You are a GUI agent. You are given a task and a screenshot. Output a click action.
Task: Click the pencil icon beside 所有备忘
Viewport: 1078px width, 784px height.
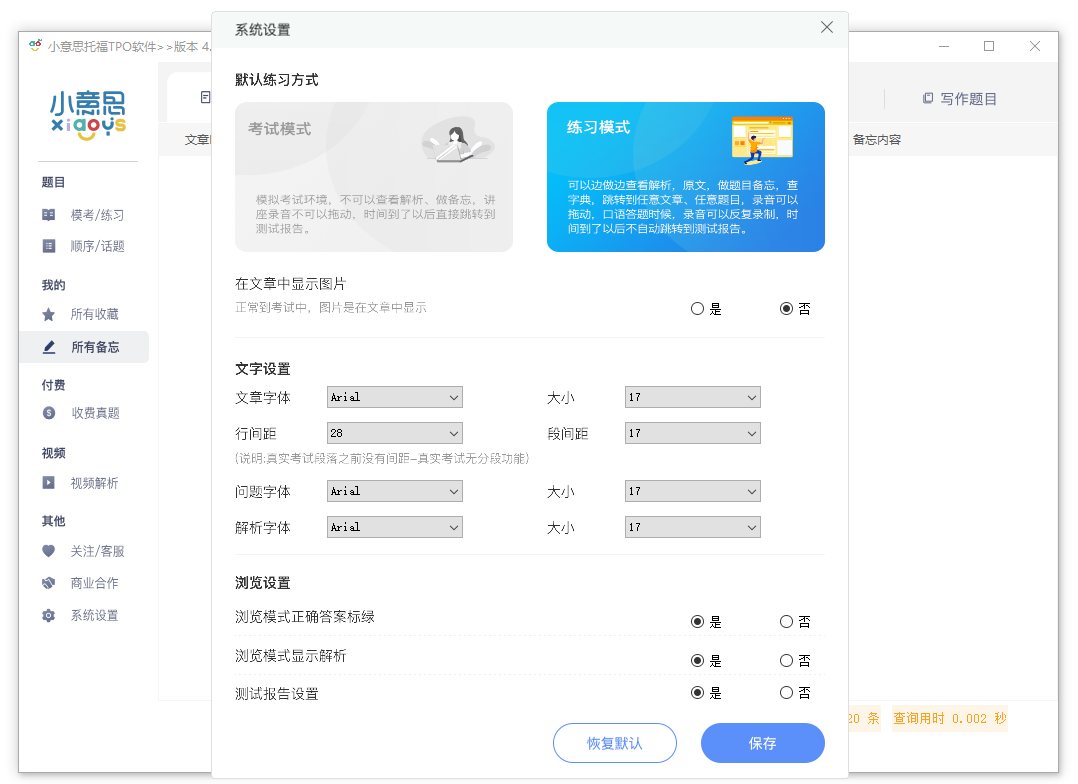coord(49,347)
